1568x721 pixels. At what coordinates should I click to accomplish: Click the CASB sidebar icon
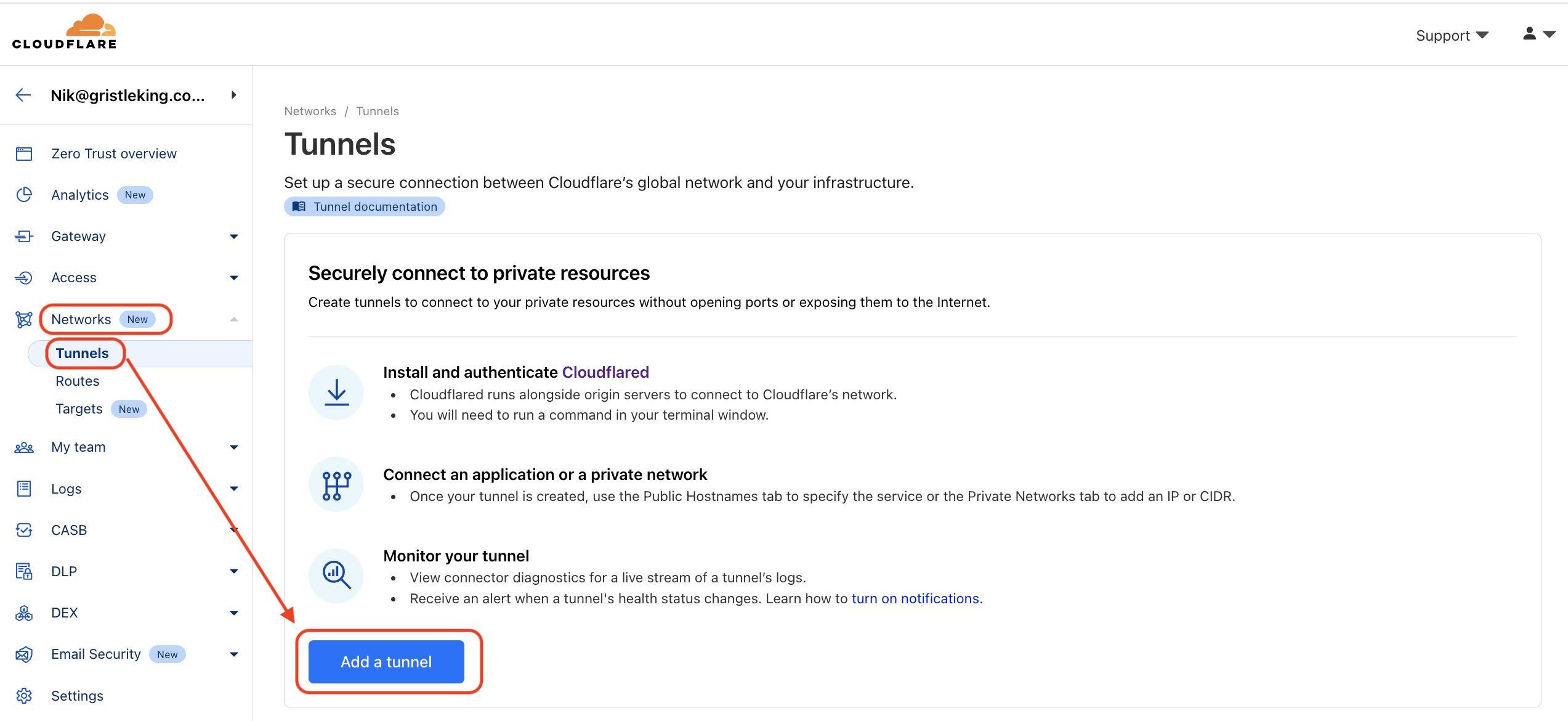pyautogui.click(x=24, y=530)
